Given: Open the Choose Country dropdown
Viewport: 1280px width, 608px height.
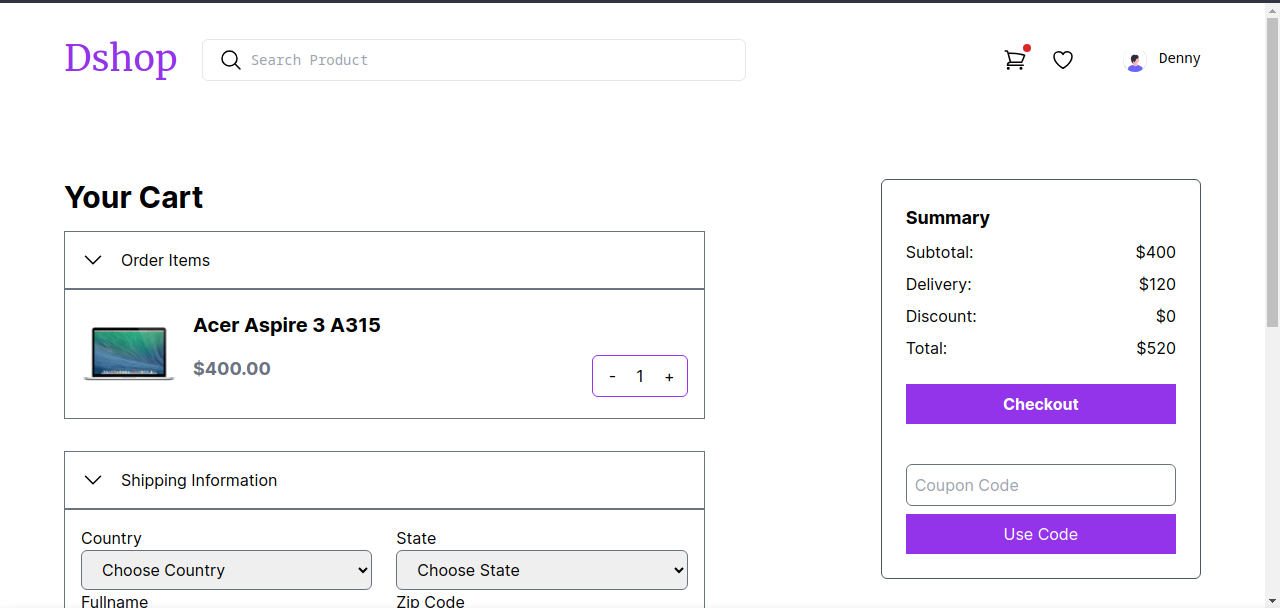Looking at the screenshot, I should pos(226,570).
